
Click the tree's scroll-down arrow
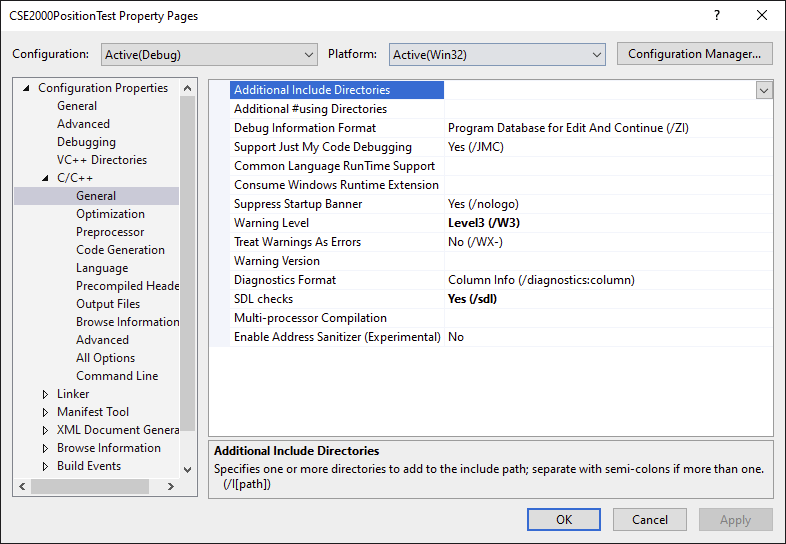click(188, 468)
